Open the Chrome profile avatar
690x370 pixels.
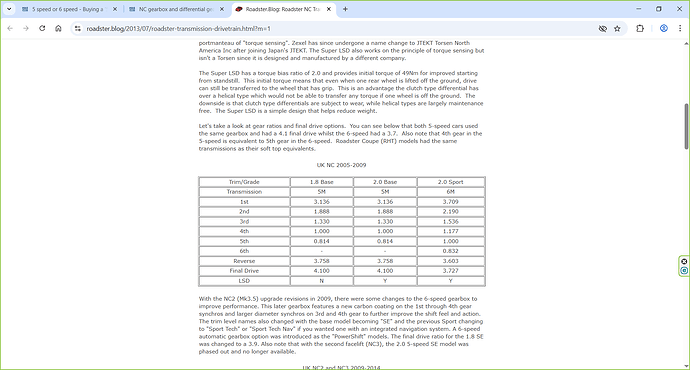tap(664, 29)
